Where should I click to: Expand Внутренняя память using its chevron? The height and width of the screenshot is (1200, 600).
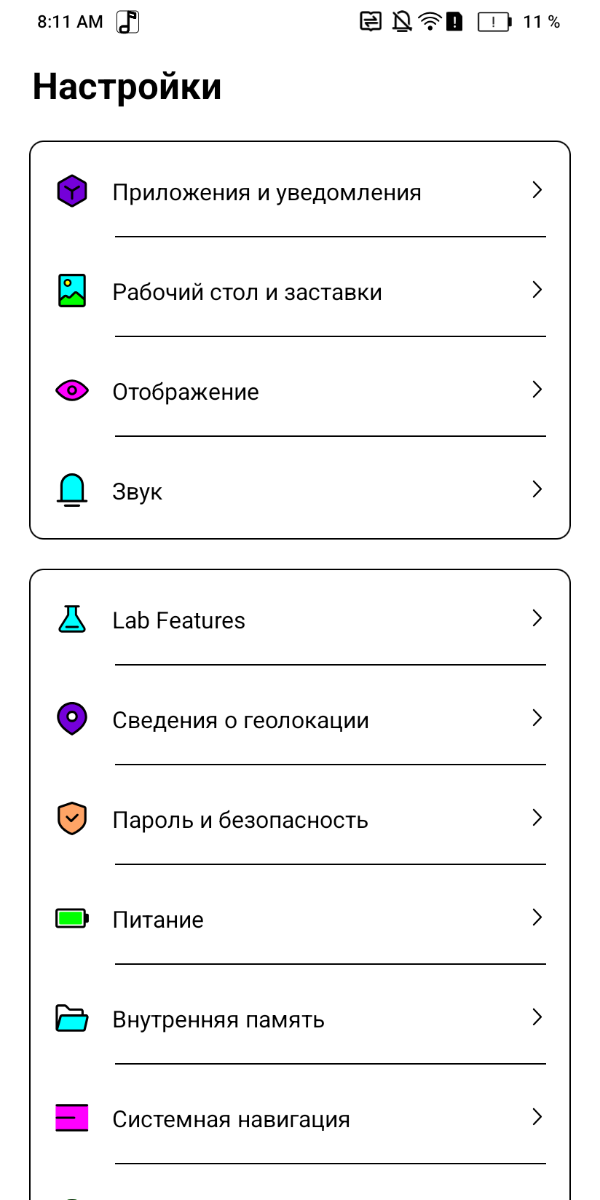point(537,1017)
